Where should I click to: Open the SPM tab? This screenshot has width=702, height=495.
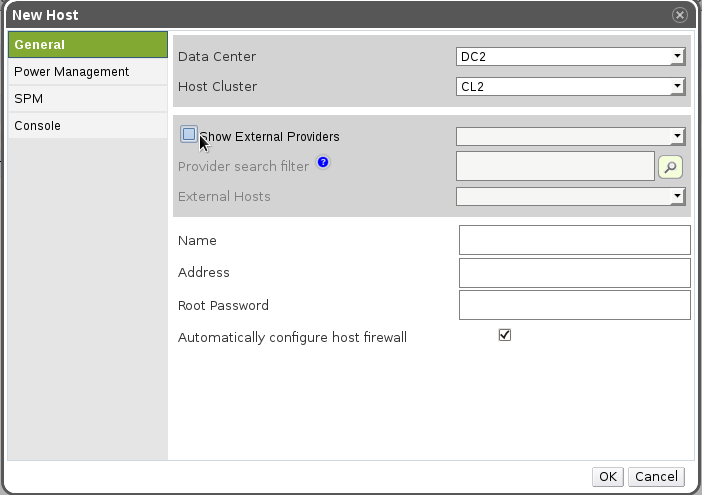(87, 99)
